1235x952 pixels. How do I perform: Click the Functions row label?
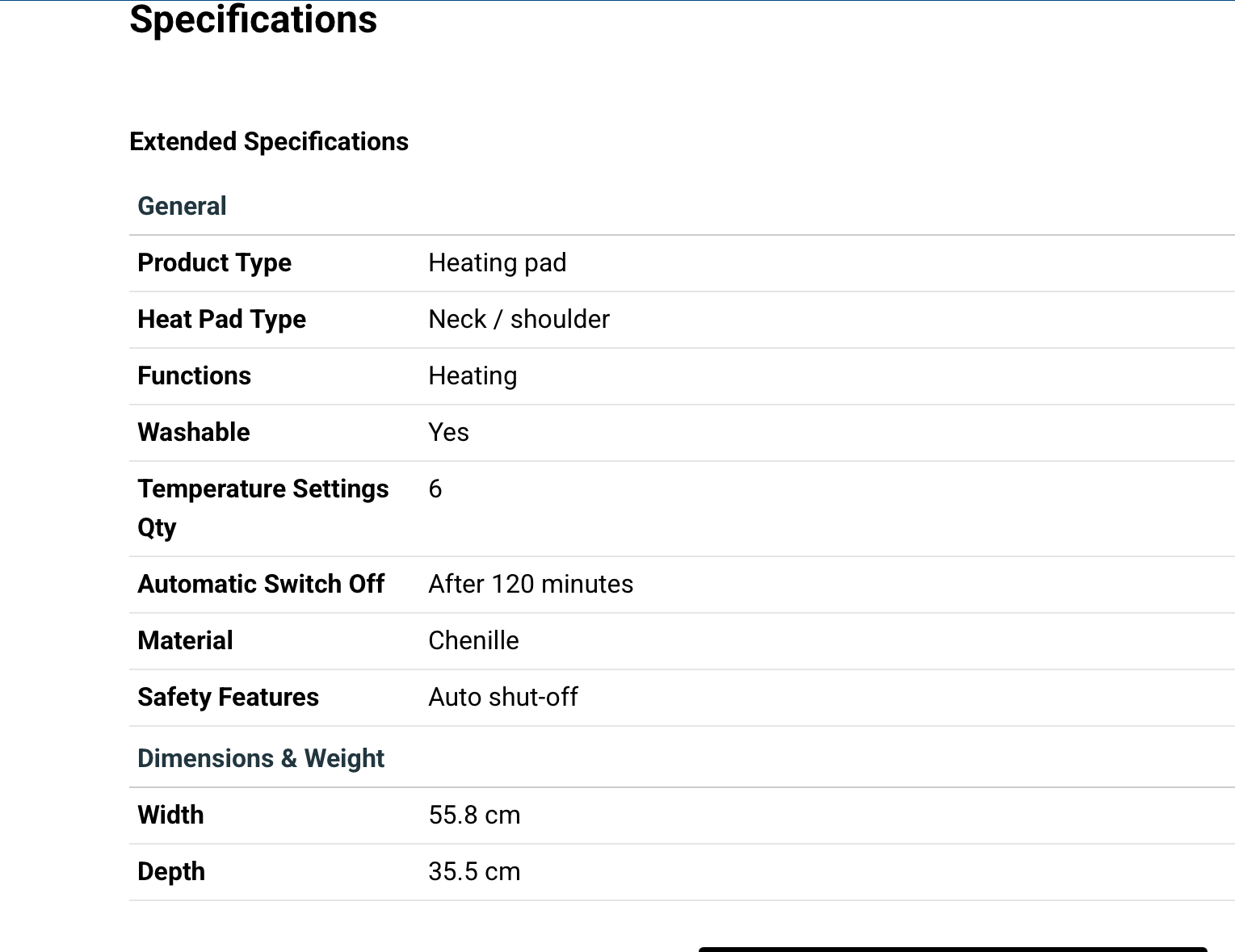[194, 375]
